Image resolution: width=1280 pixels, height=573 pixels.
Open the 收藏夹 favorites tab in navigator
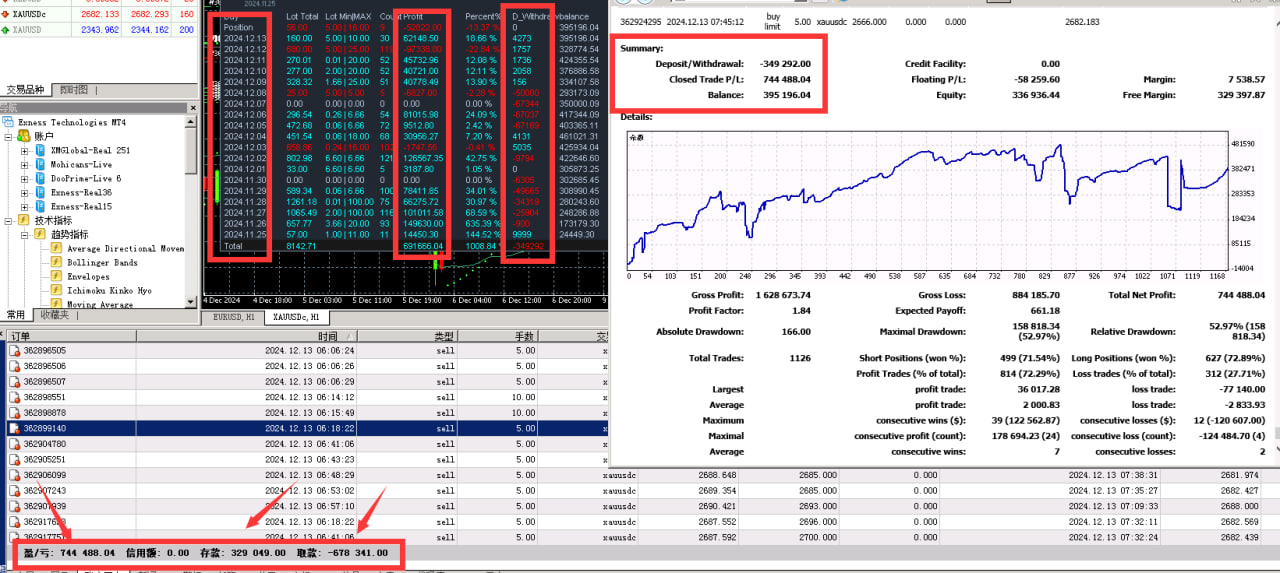tap(55, 315)
